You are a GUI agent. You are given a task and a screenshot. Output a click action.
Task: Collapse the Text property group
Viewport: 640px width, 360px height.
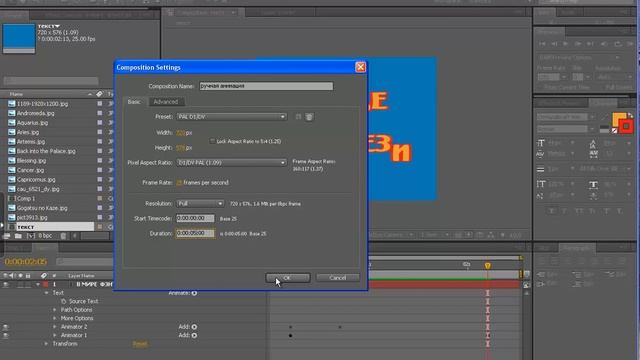pos(46,293)
